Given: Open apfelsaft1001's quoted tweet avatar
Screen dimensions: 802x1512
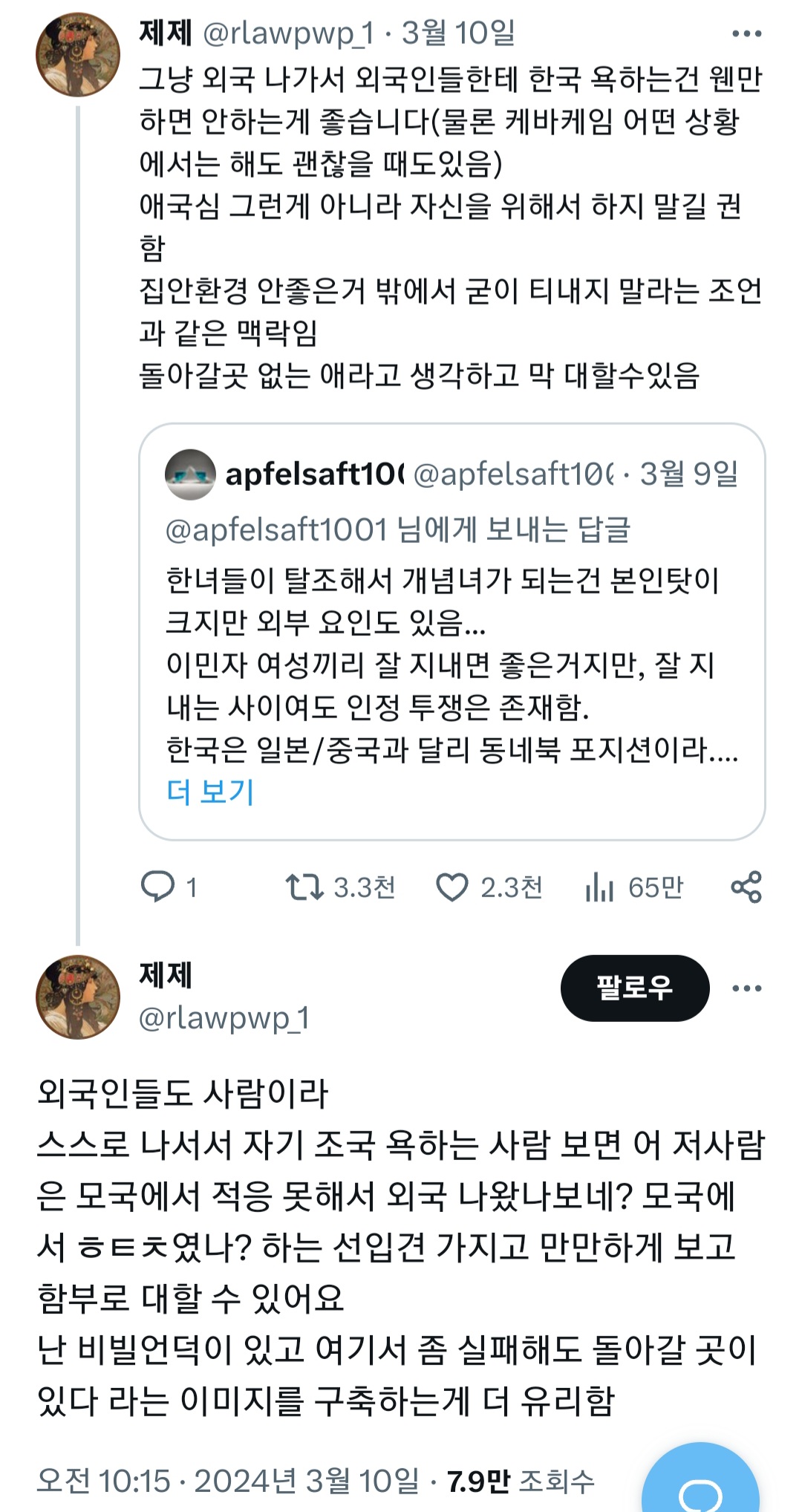Looking at the screenshot, I should [190, 475].
